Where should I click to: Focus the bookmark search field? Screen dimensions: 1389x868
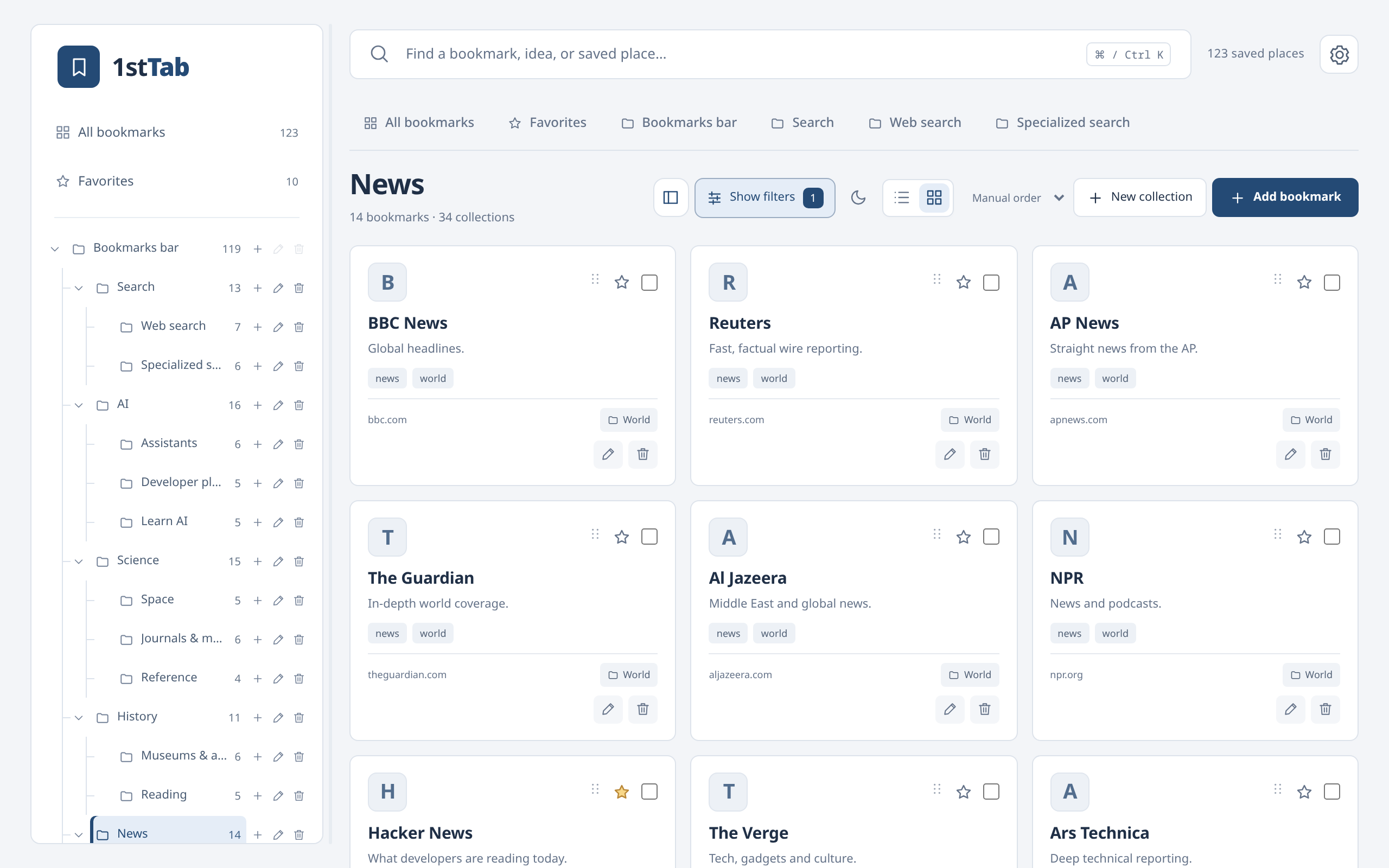pos(770,55)
